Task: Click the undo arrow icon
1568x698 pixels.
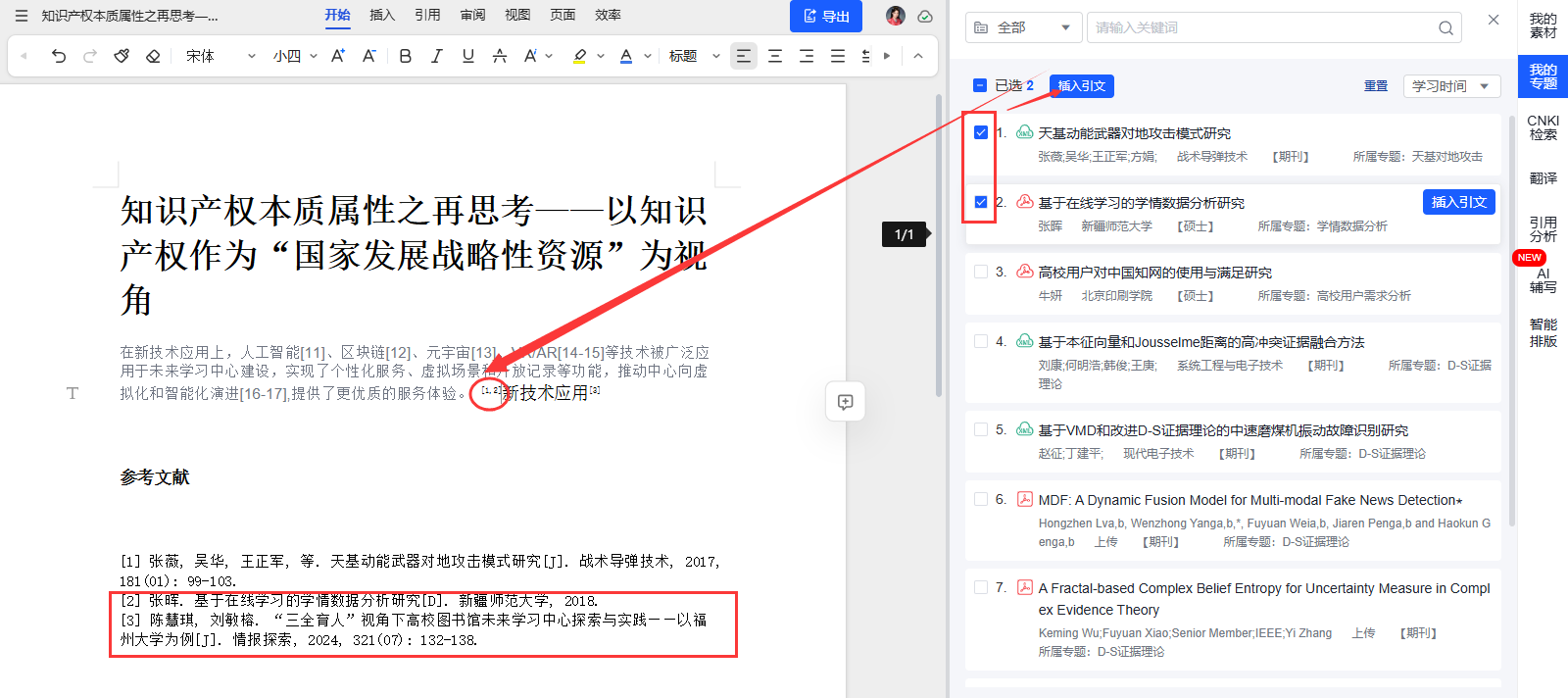Action: coord(59,56)
